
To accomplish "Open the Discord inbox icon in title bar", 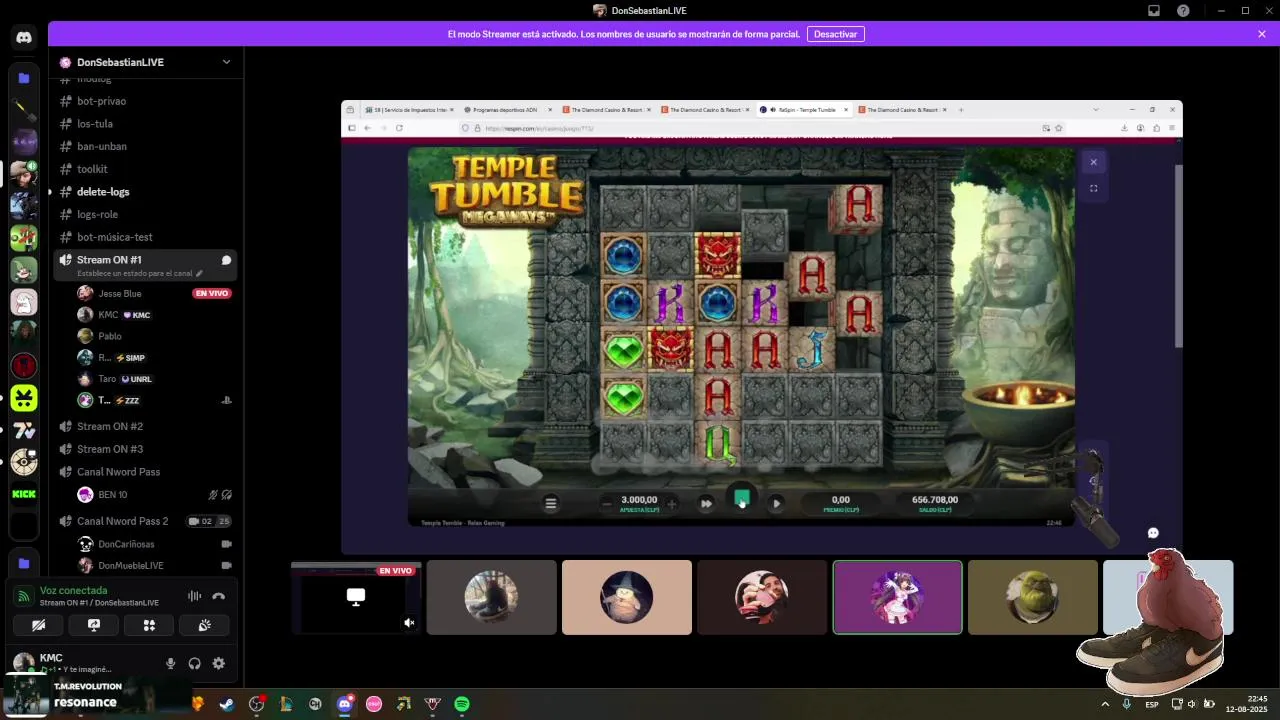I will pos(1153,11).
